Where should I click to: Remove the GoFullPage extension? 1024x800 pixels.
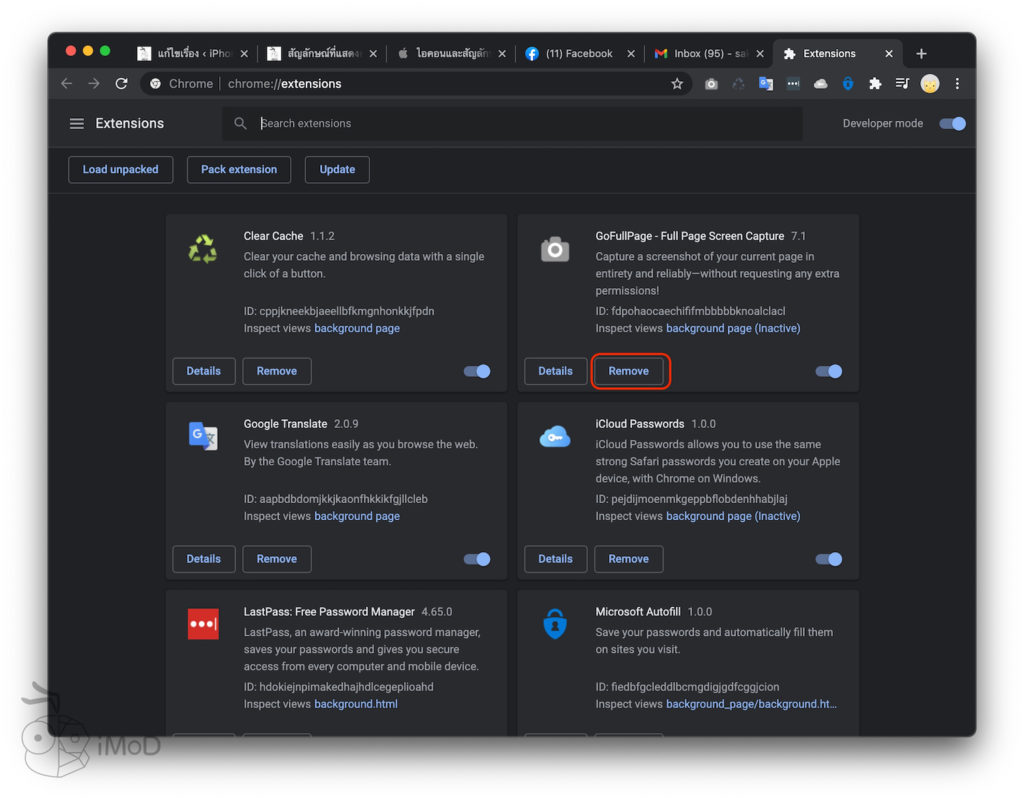click(x=629, y=371)
